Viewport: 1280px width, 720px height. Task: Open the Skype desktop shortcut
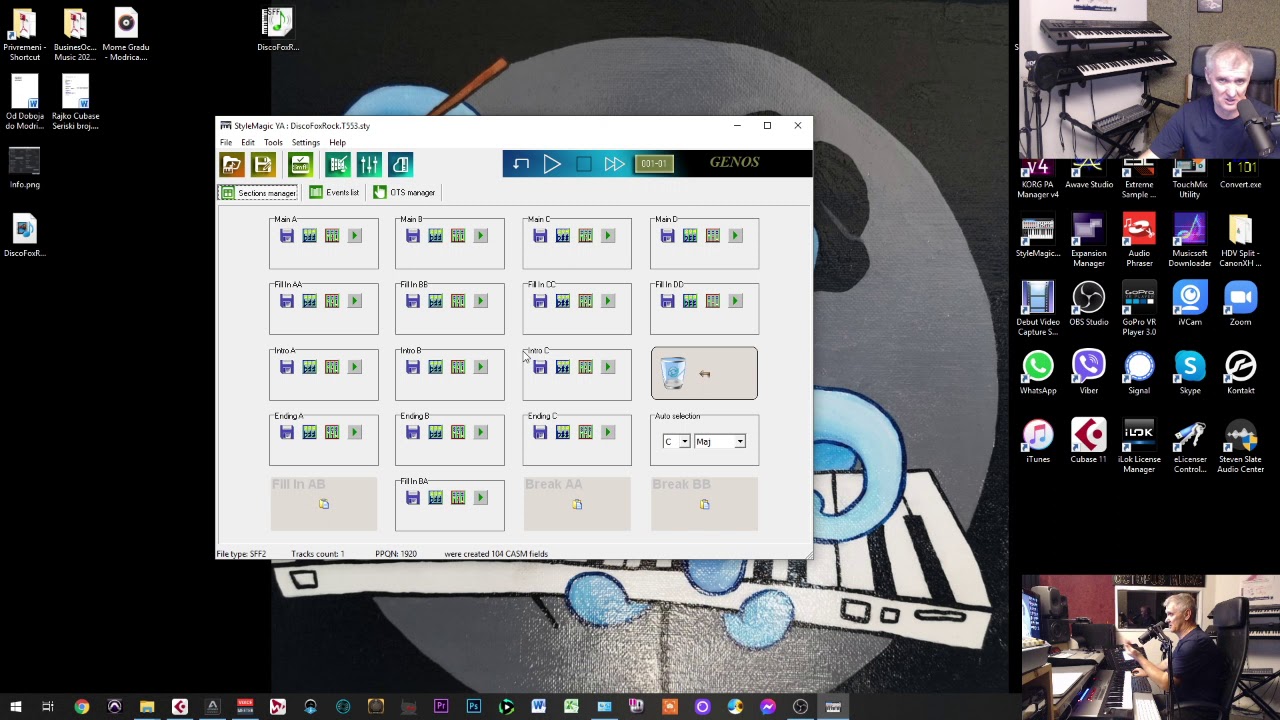[1190, 372]
